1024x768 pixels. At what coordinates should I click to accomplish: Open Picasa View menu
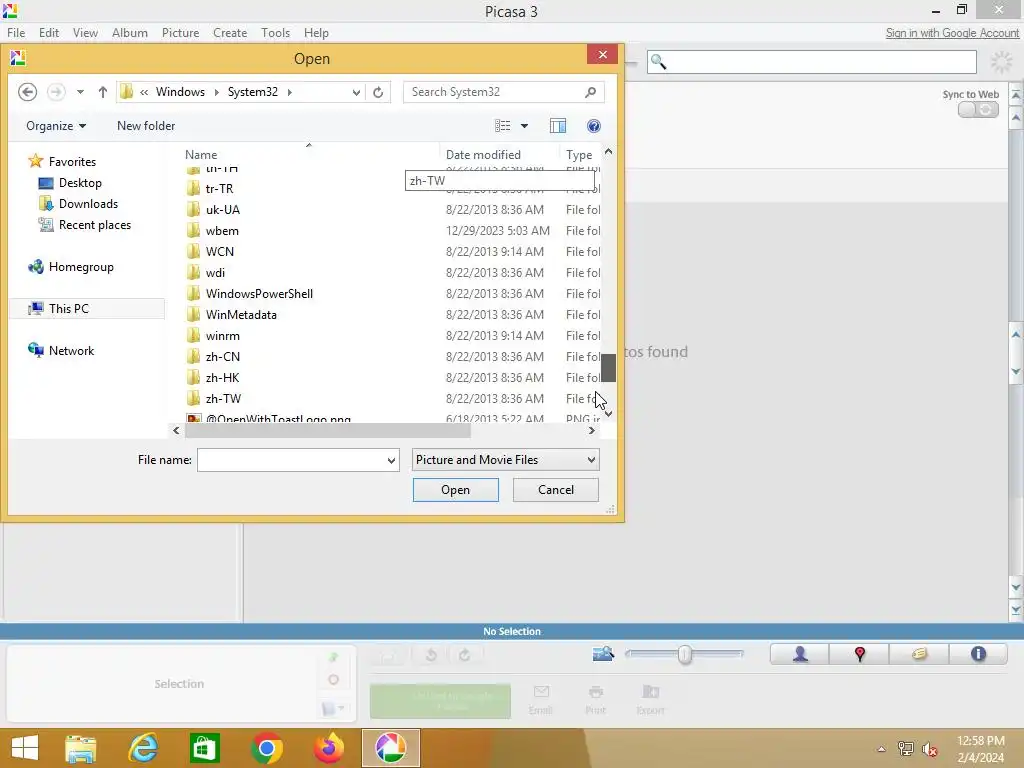click(85, 33)
